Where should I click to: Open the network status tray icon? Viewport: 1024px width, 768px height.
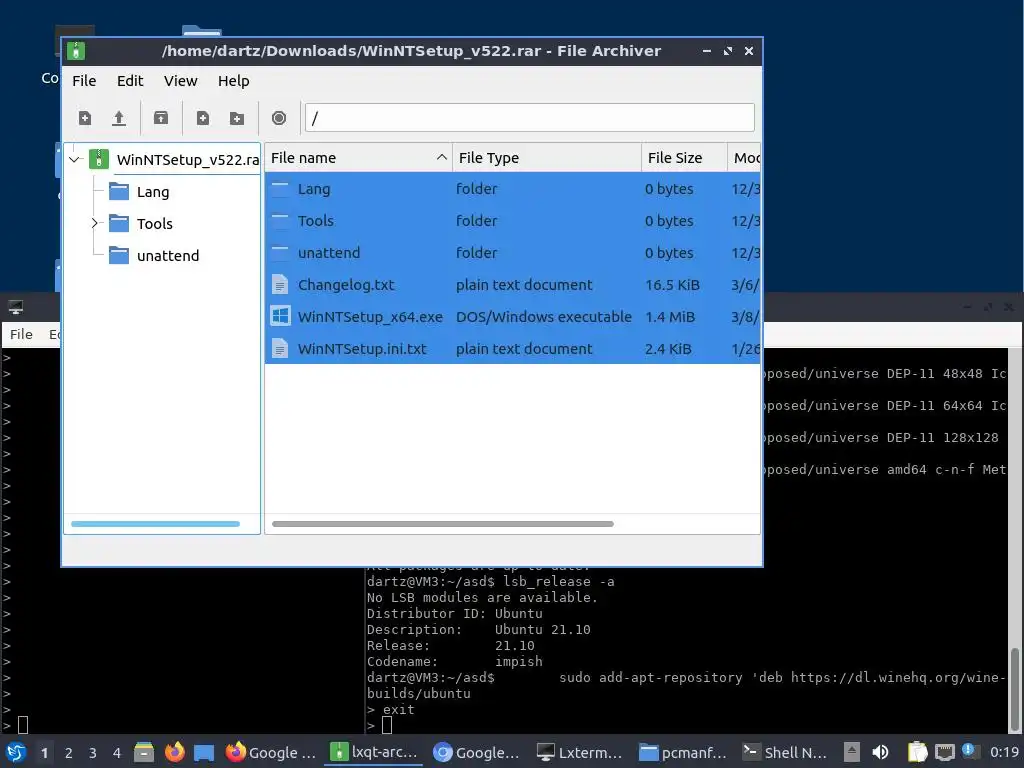944,752
